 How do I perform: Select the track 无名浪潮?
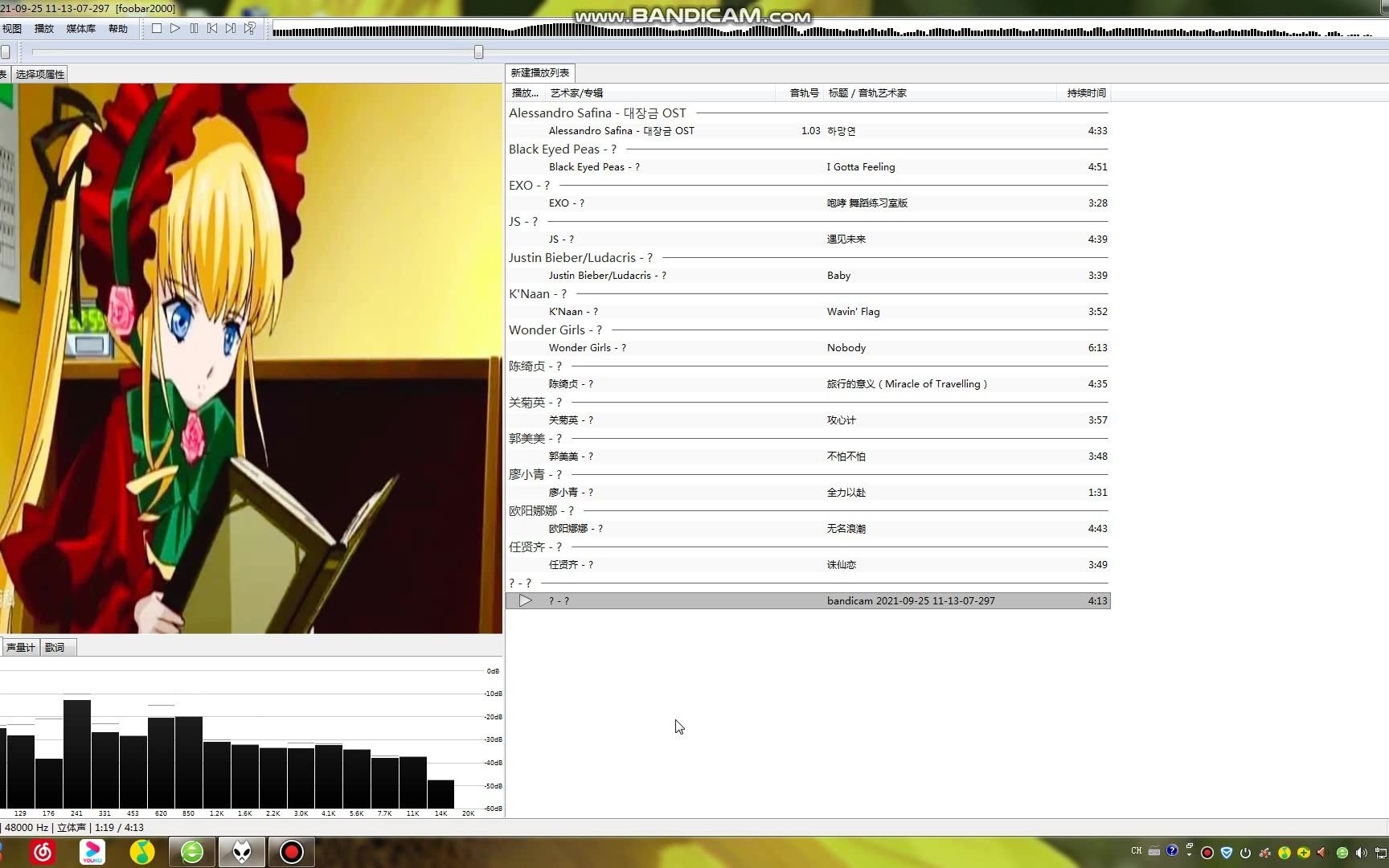tap(808, 529)
